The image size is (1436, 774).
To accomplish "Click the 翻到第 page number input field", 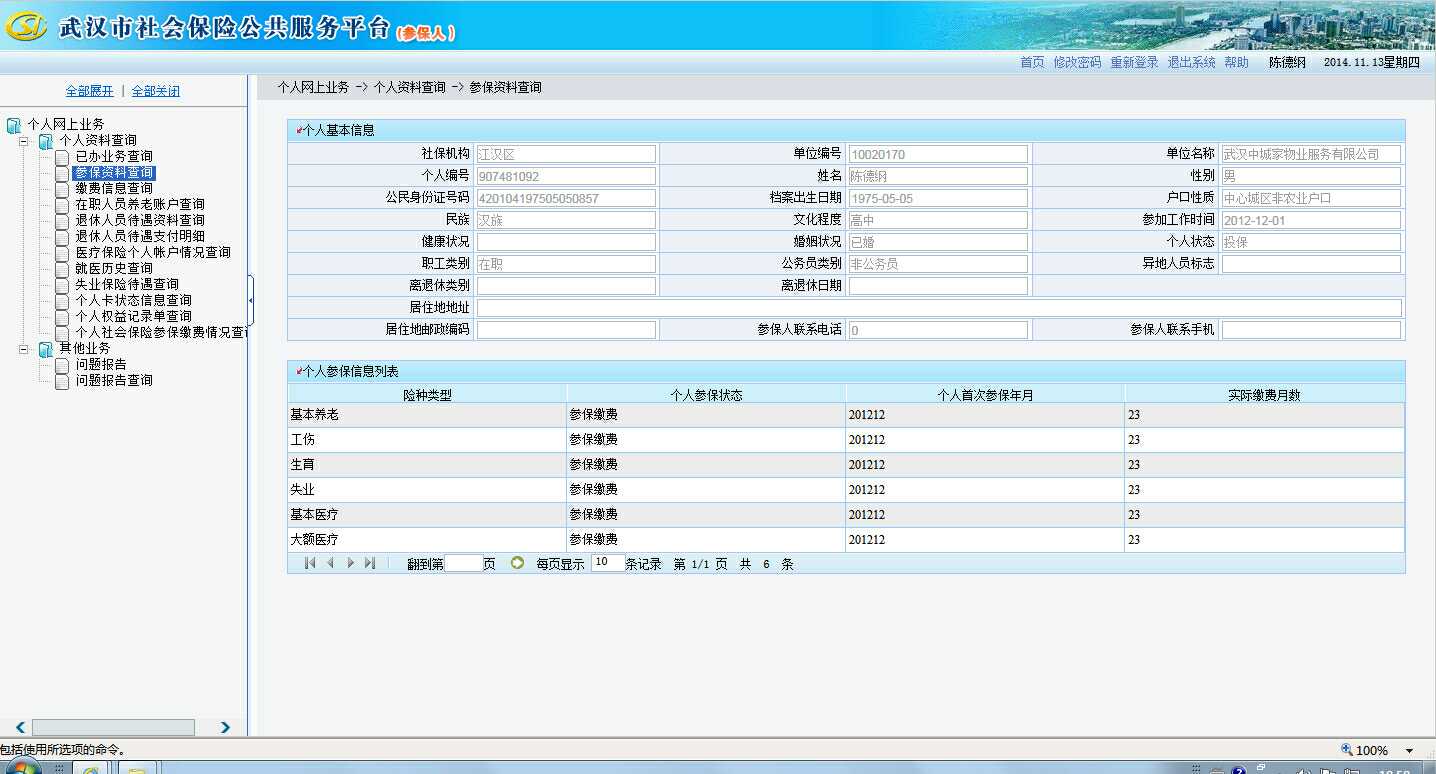I will point(463,564).
